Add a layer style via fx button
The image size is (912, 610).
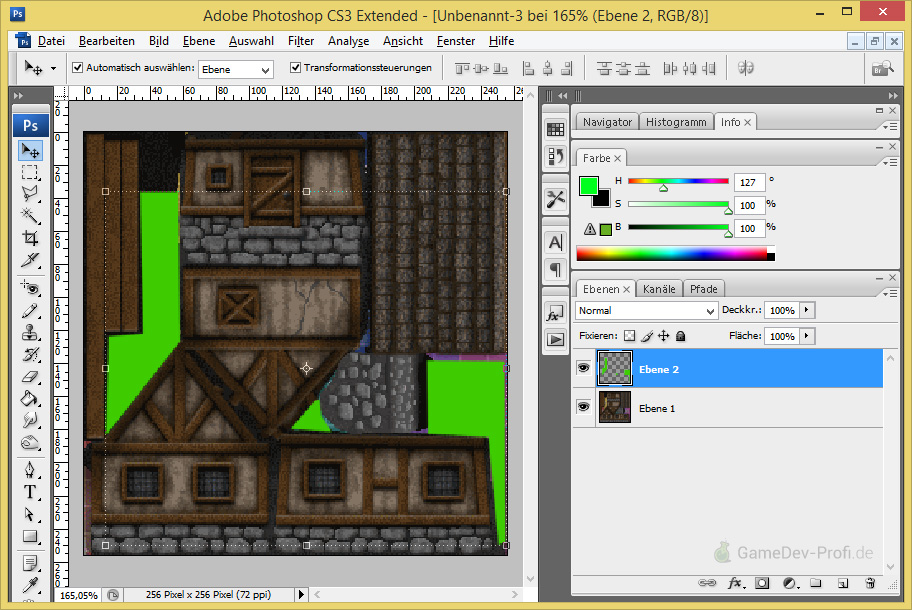pyautogui.click(x=735, y=583)
